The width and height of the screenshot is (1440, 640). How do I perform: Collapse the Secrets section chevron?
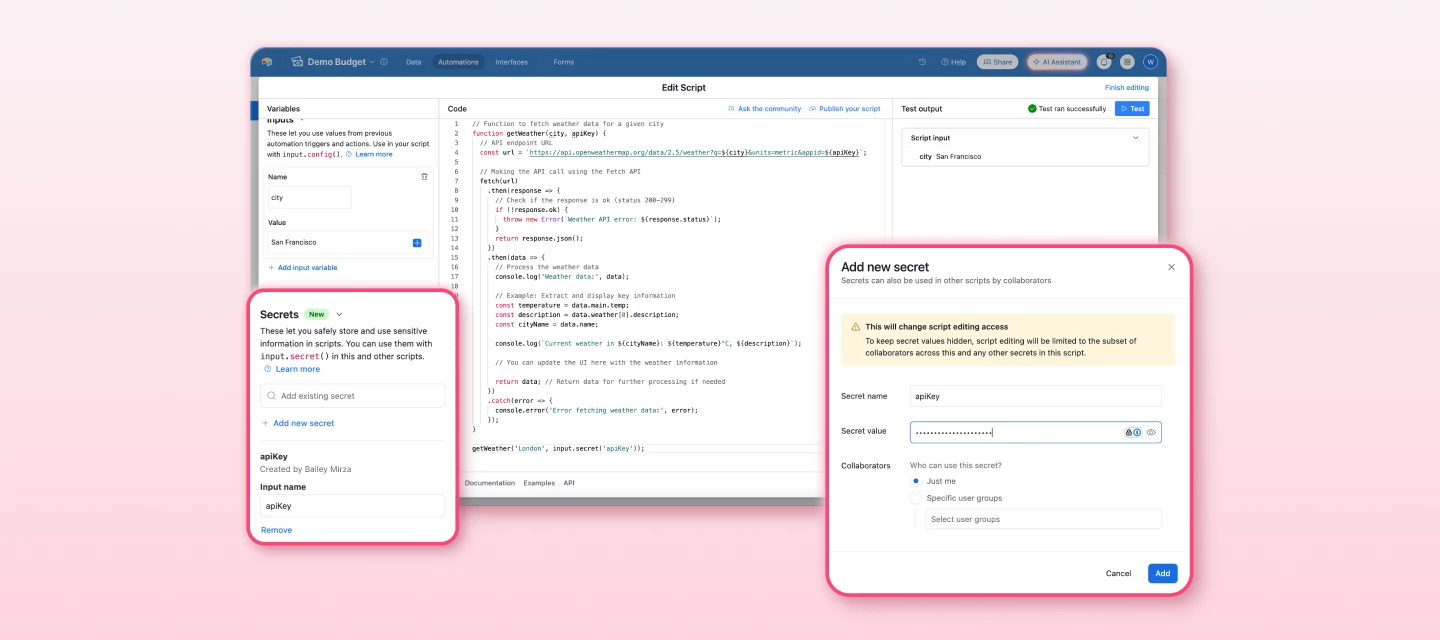339,314
